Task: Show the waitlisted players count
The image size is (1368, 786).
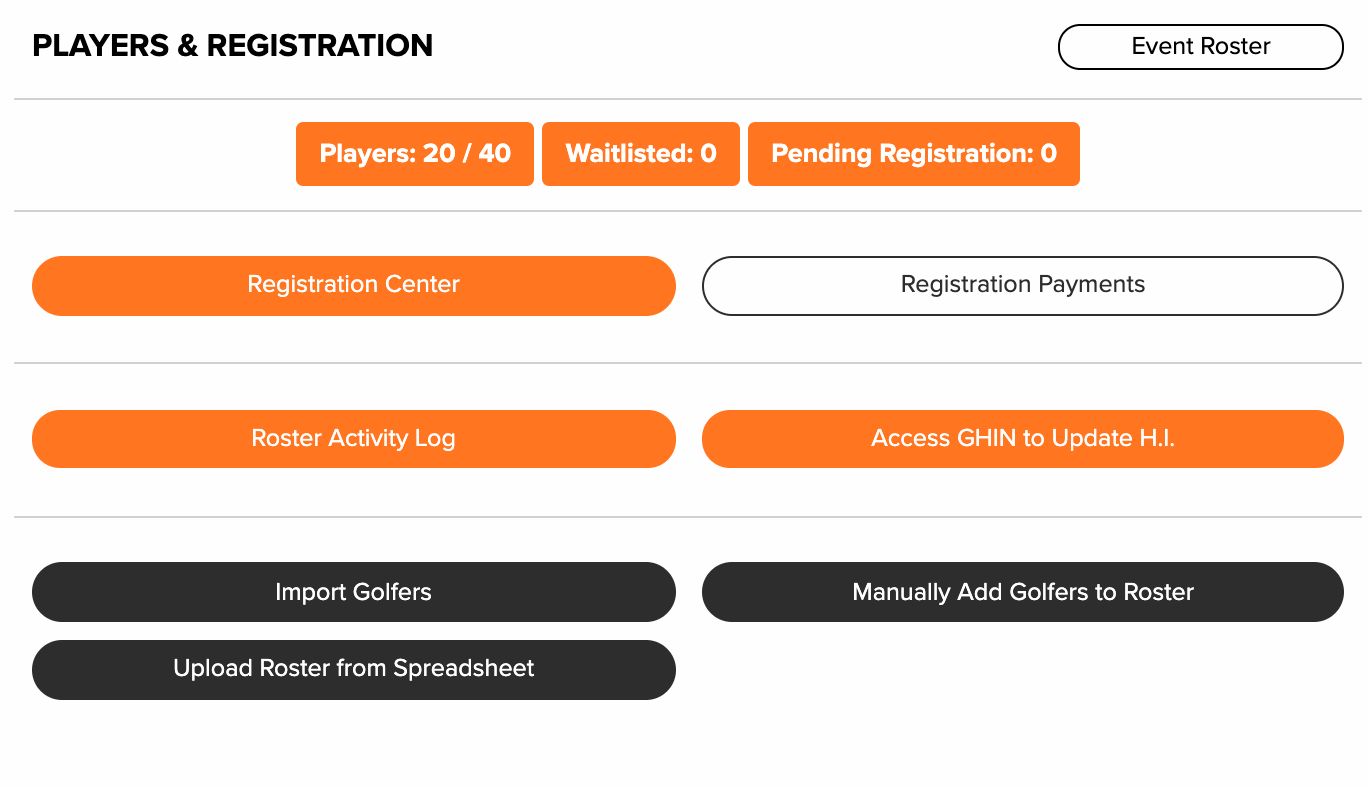Action: coord(641,154)
